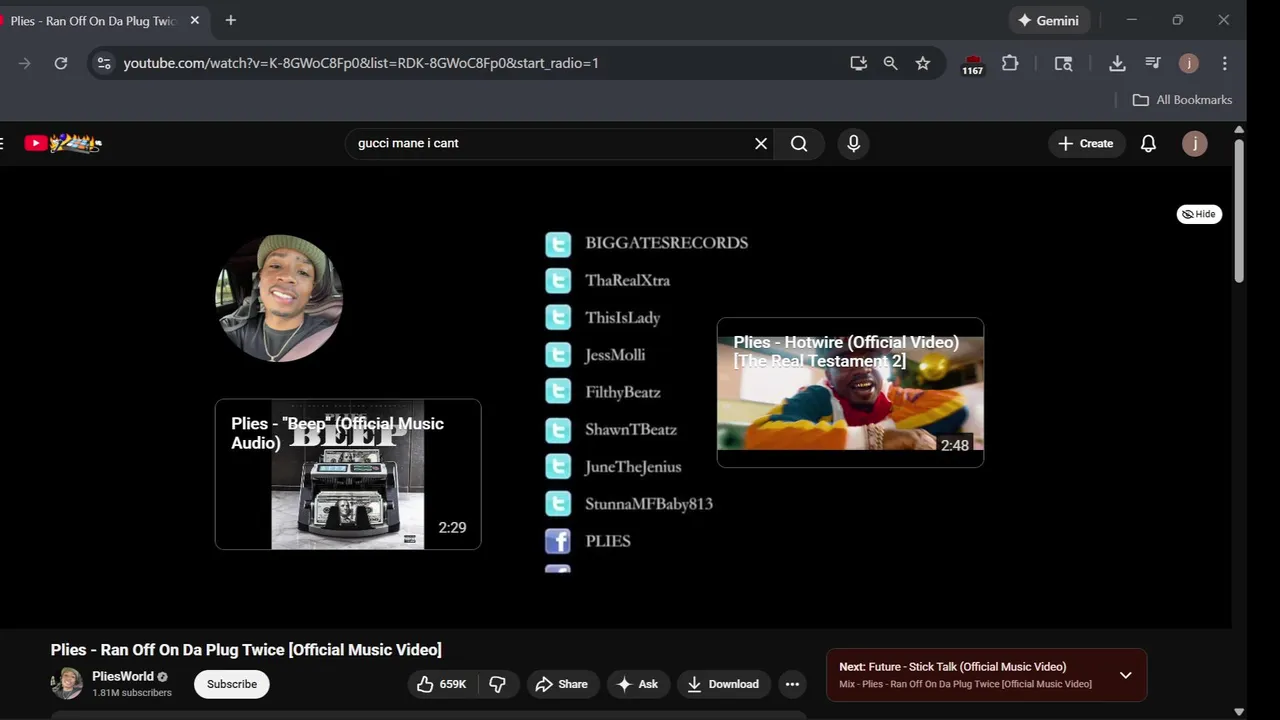
Task: Click Facebook icon beside PLIES
Action: pyautogui.click(x=558, y=541)
